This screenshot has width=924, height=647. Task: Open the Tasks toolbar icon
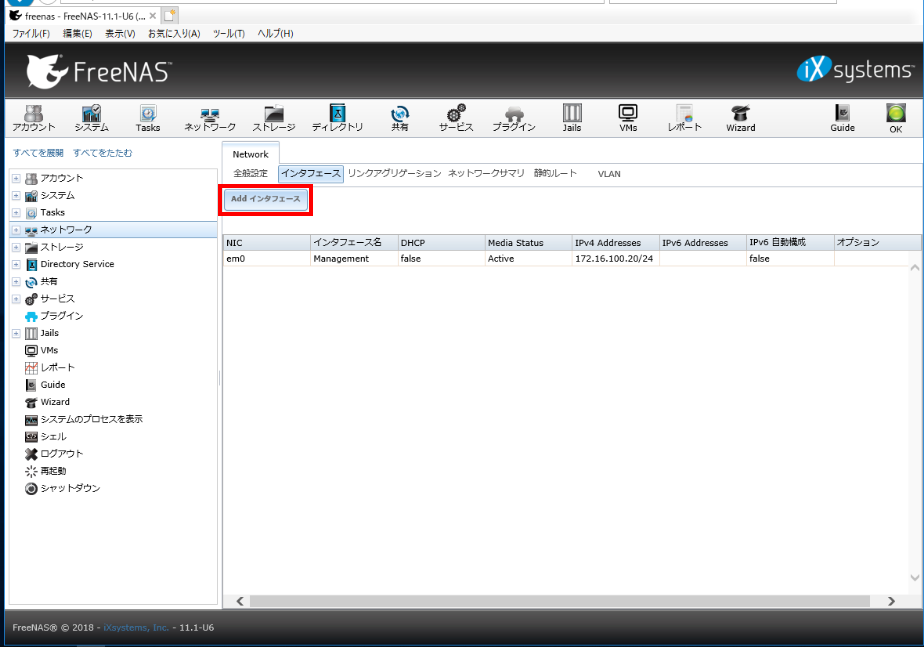click(x=148, y=118)
